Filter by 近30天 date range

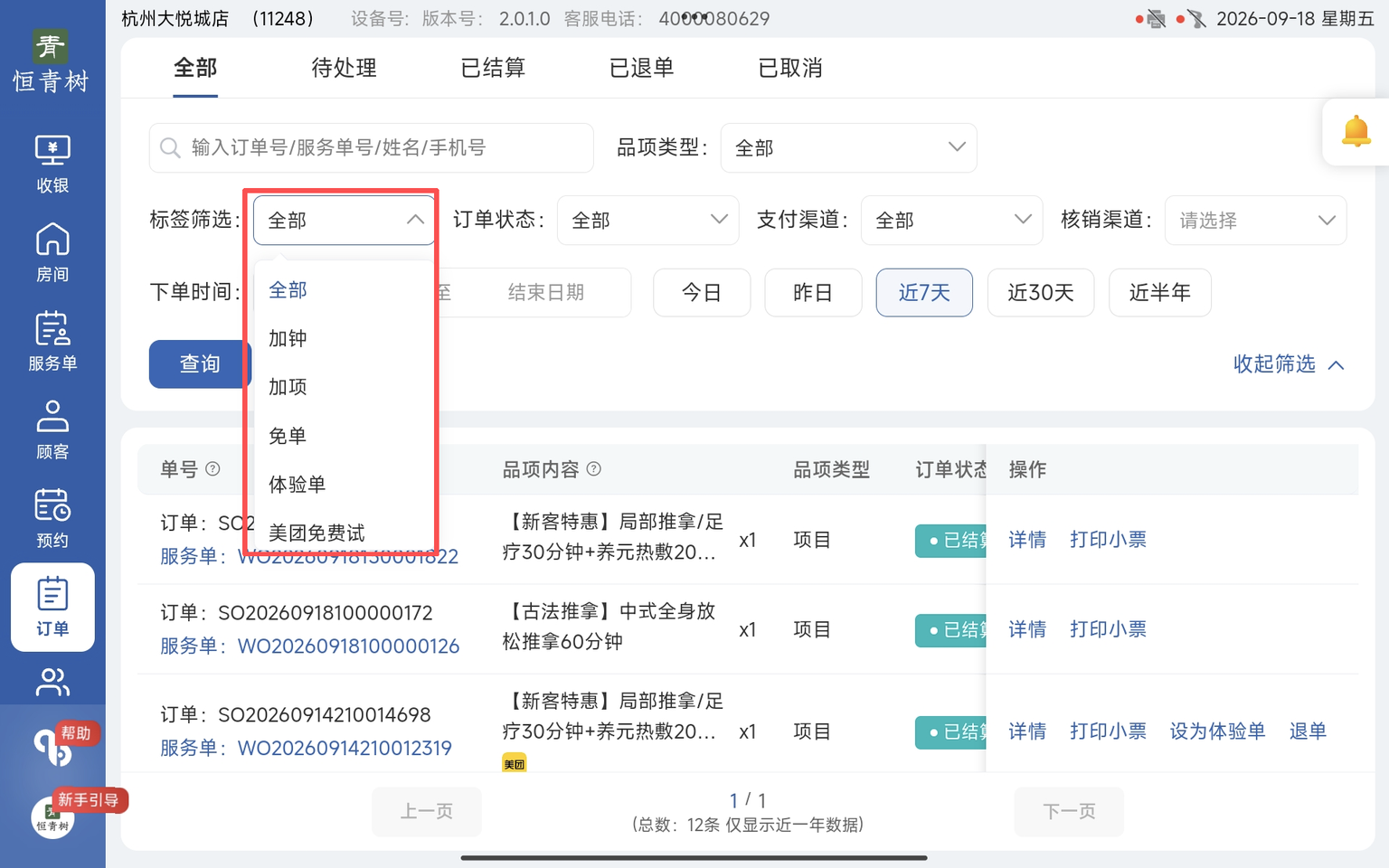(1041, 292)
